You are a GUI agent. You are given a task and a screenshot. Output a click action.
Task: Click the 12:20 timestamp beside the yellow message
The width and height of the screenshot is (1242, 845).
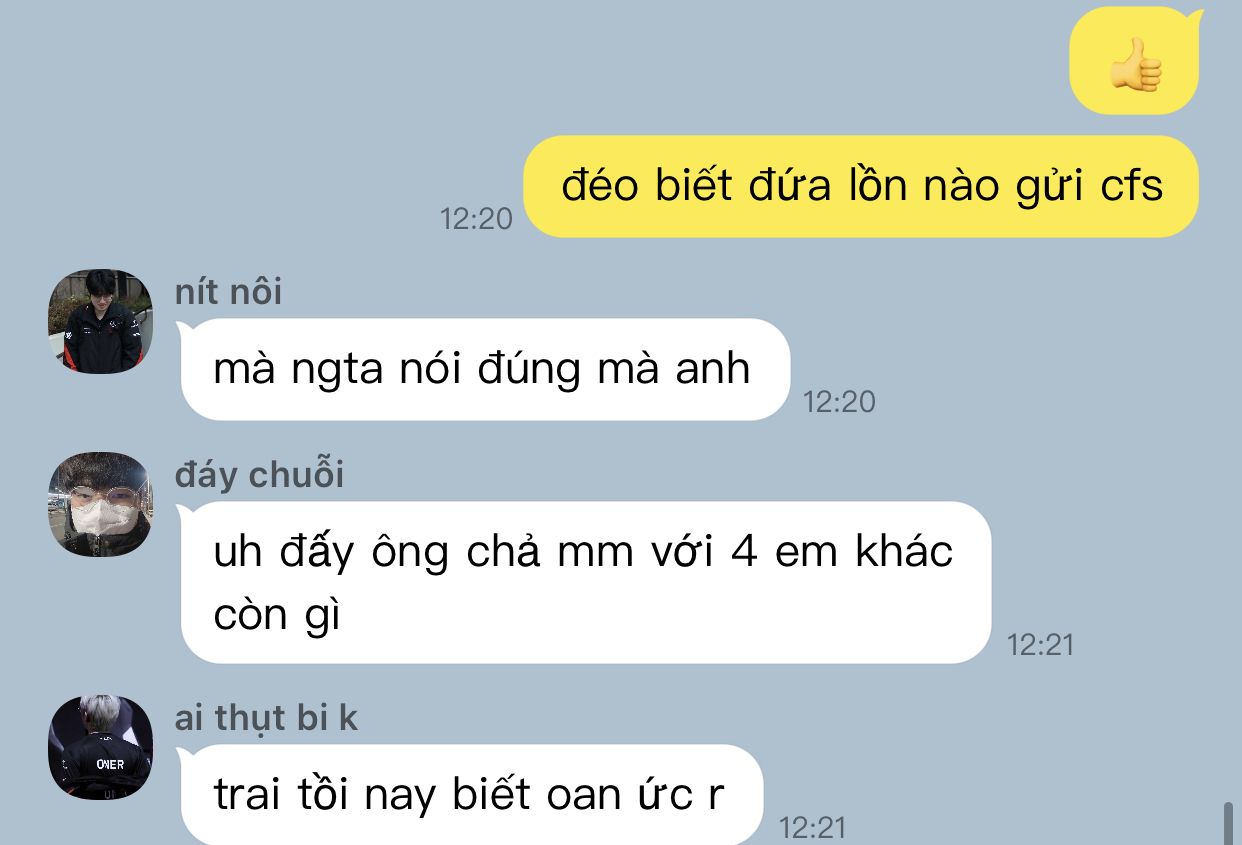click(476, 218)
